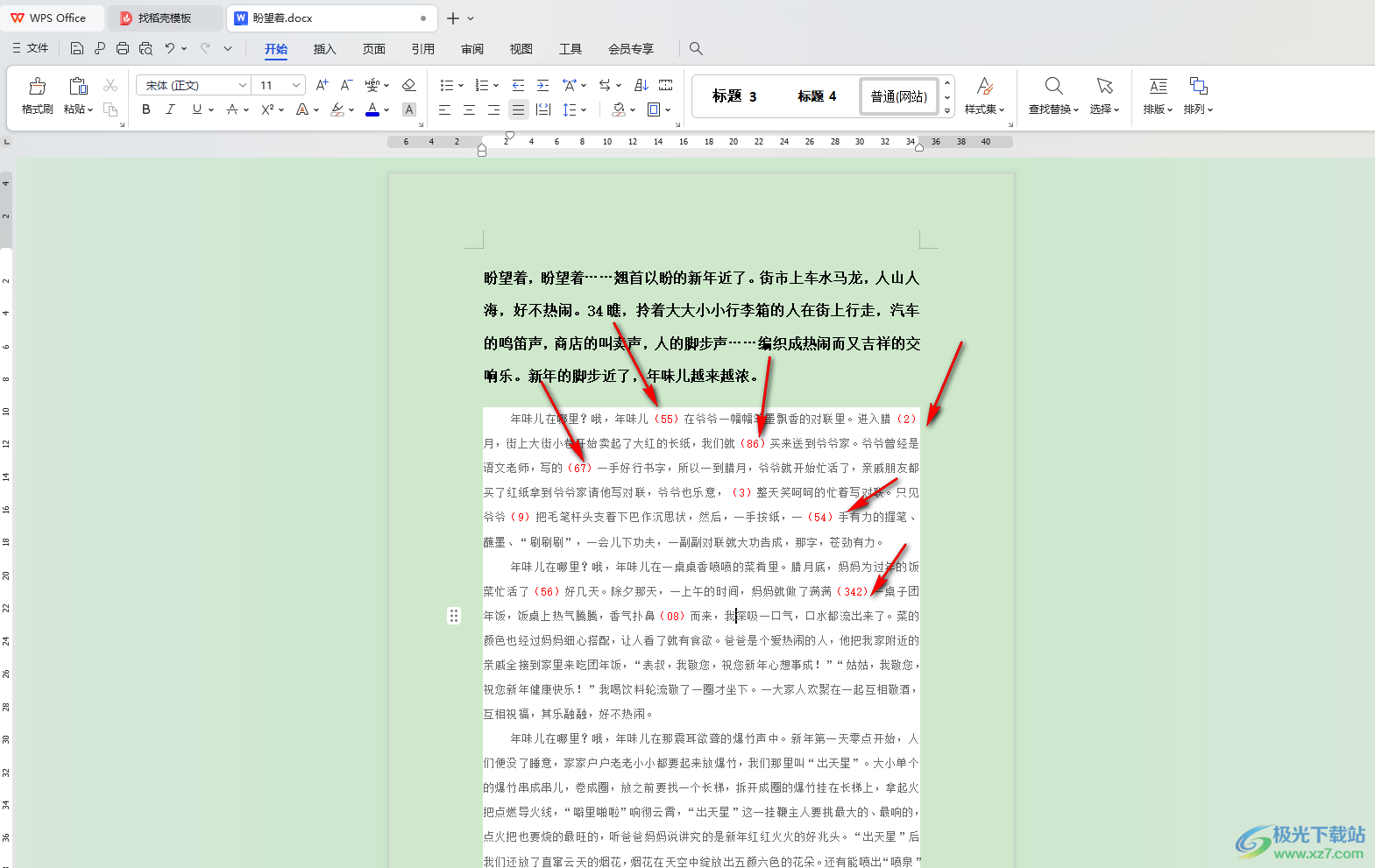Open the 会员专享 tab
Screen dimensions: 1375x868
click(x=631, y=49)
